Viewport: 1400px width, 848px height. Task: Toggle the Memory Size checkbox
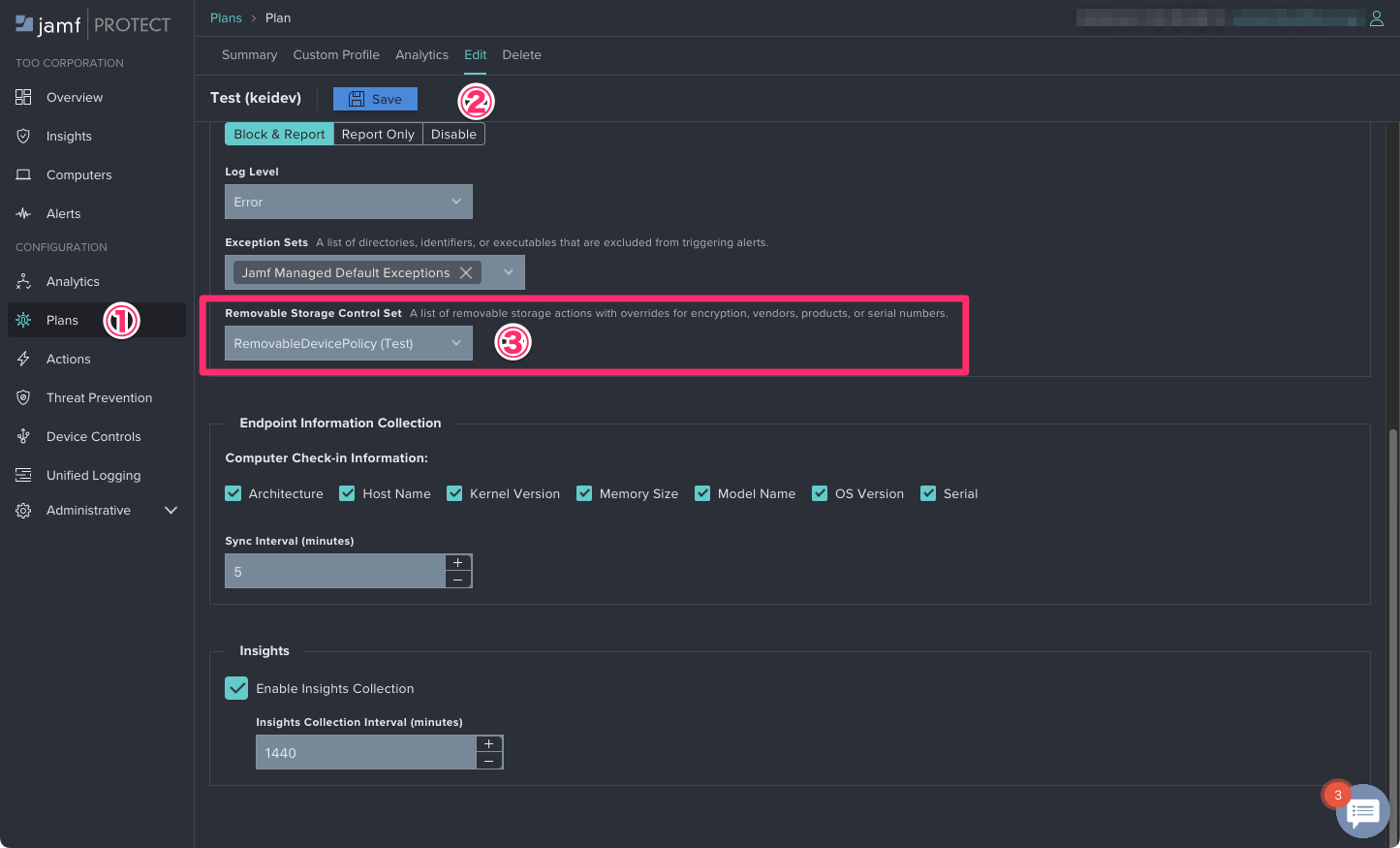pyautogui.click(x=584, y=493)
